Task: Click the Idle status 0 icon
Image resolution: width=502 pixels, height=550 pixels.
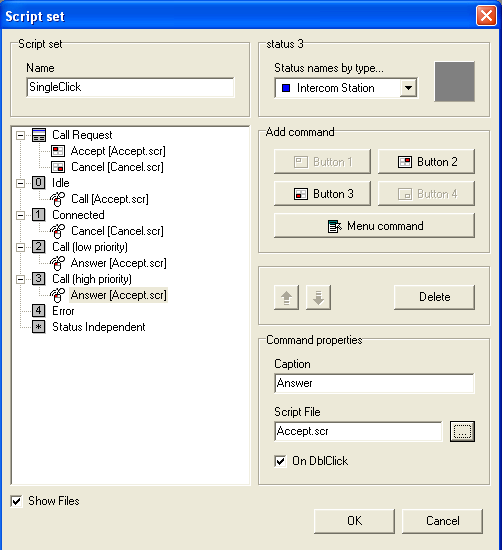Action: (39, 183)
